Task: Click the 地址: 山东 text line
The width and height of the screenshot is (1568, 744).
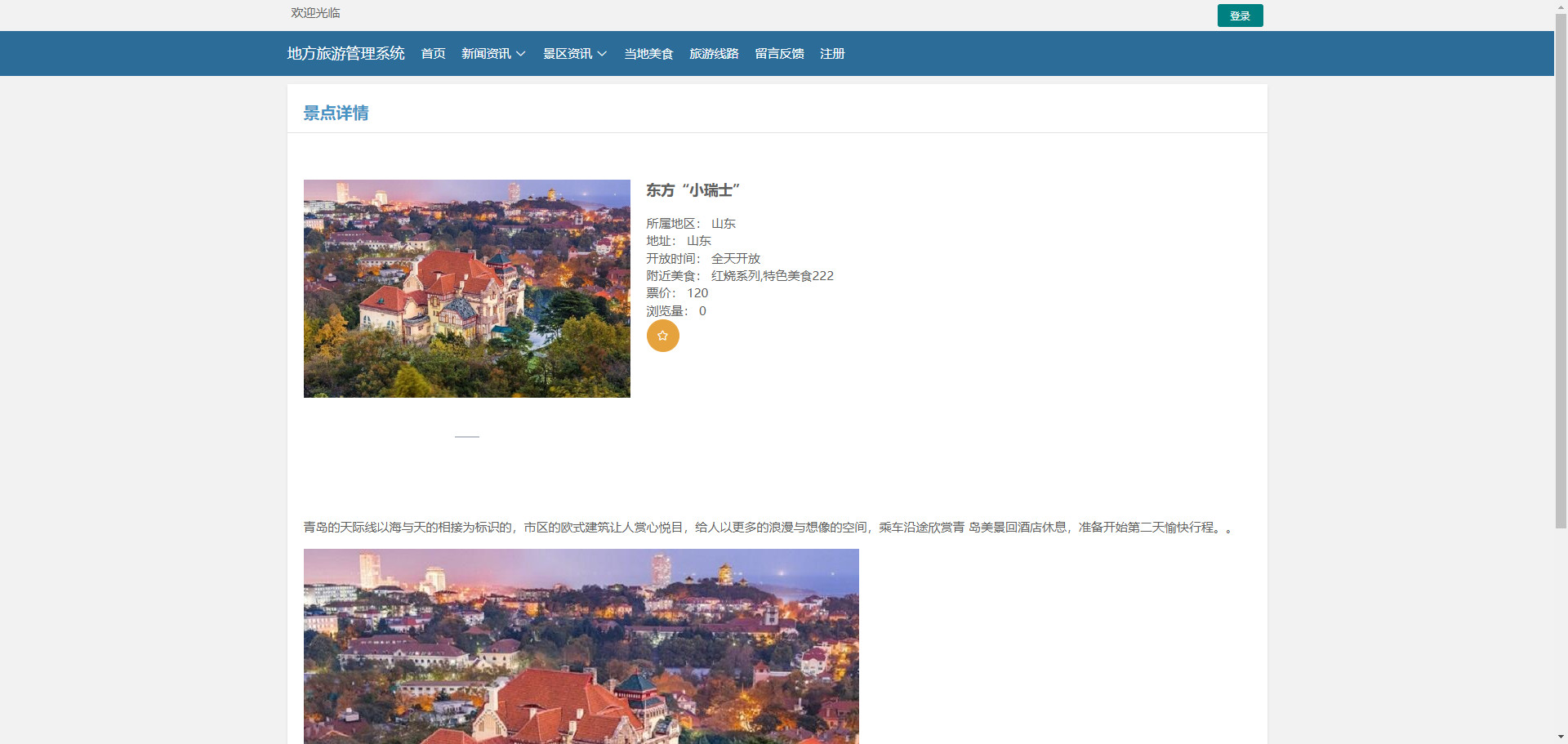Action: 679,241
